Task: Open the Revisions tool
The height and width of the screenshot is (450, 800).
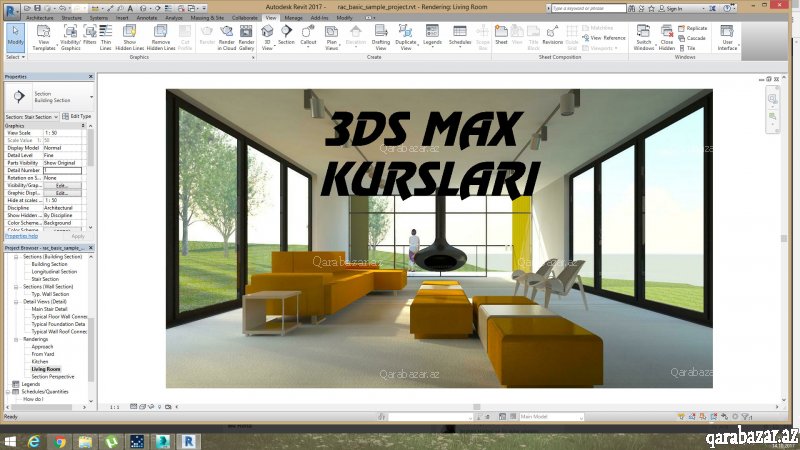Action: 552,35
